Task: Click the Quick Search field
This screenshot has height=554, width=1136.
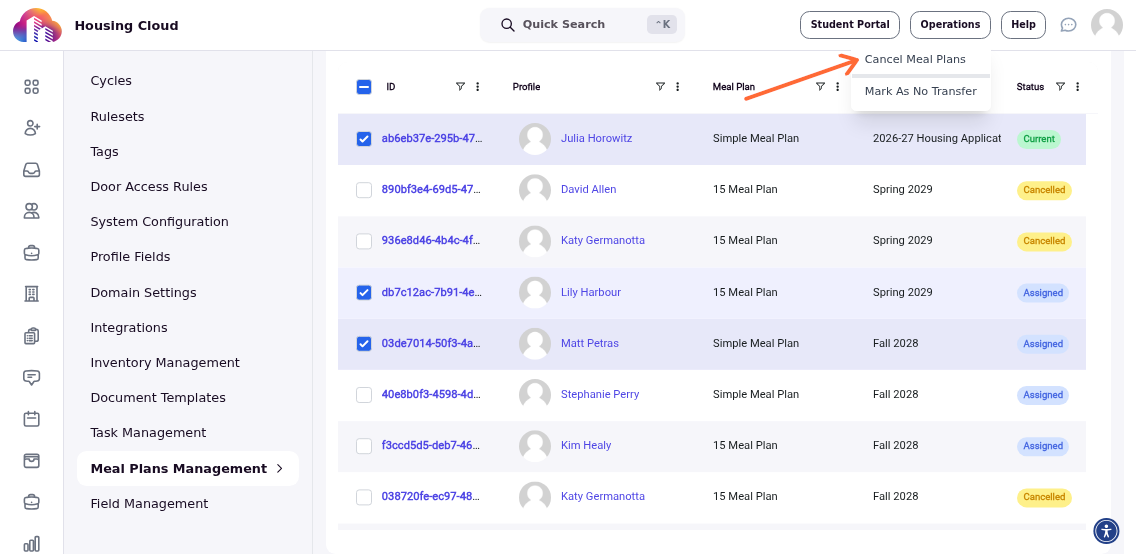Action: coord(582,25)
